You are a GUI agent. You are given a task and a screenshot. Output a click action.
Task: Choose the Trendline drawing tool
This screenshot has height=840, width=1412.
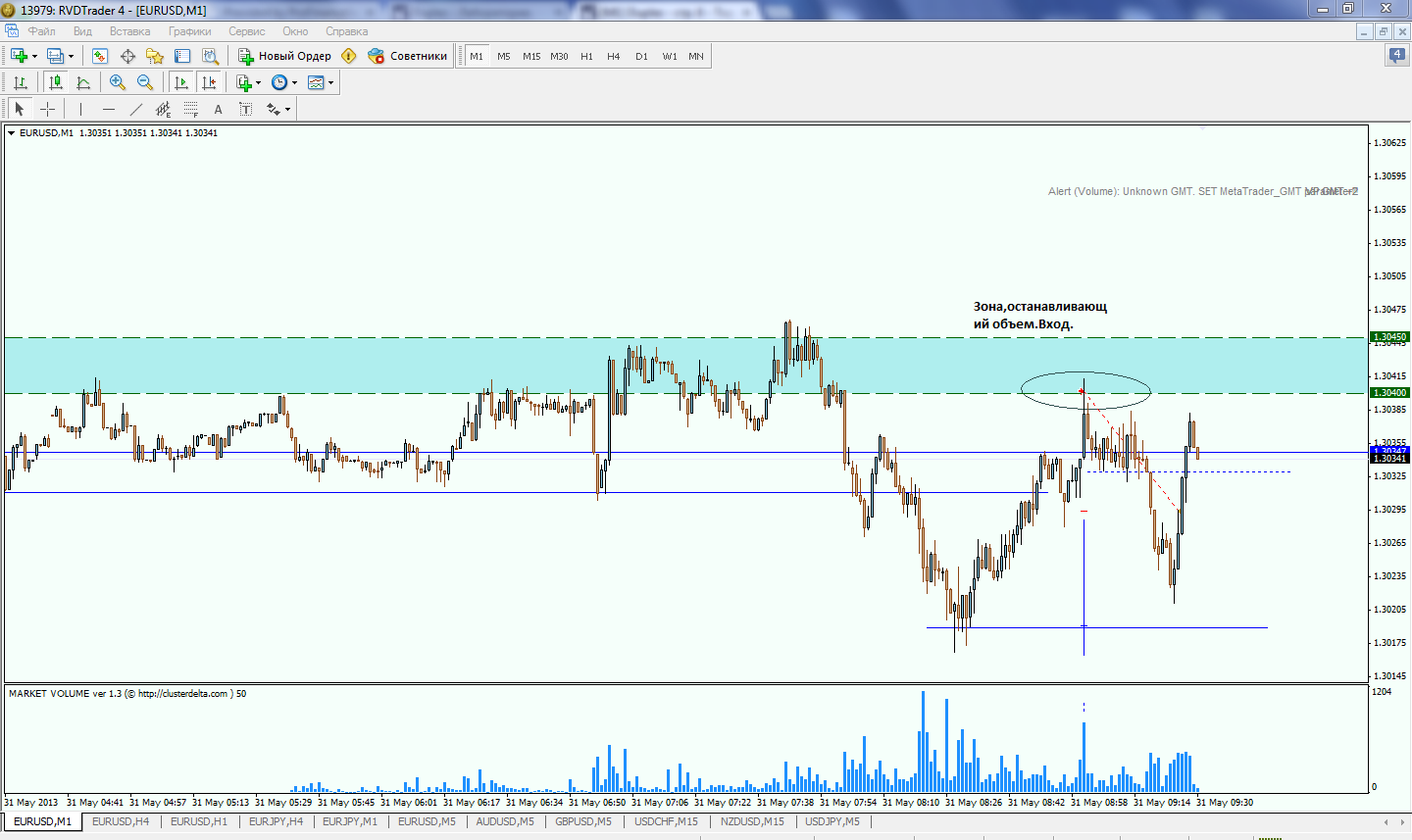click(x=135, y=109)
